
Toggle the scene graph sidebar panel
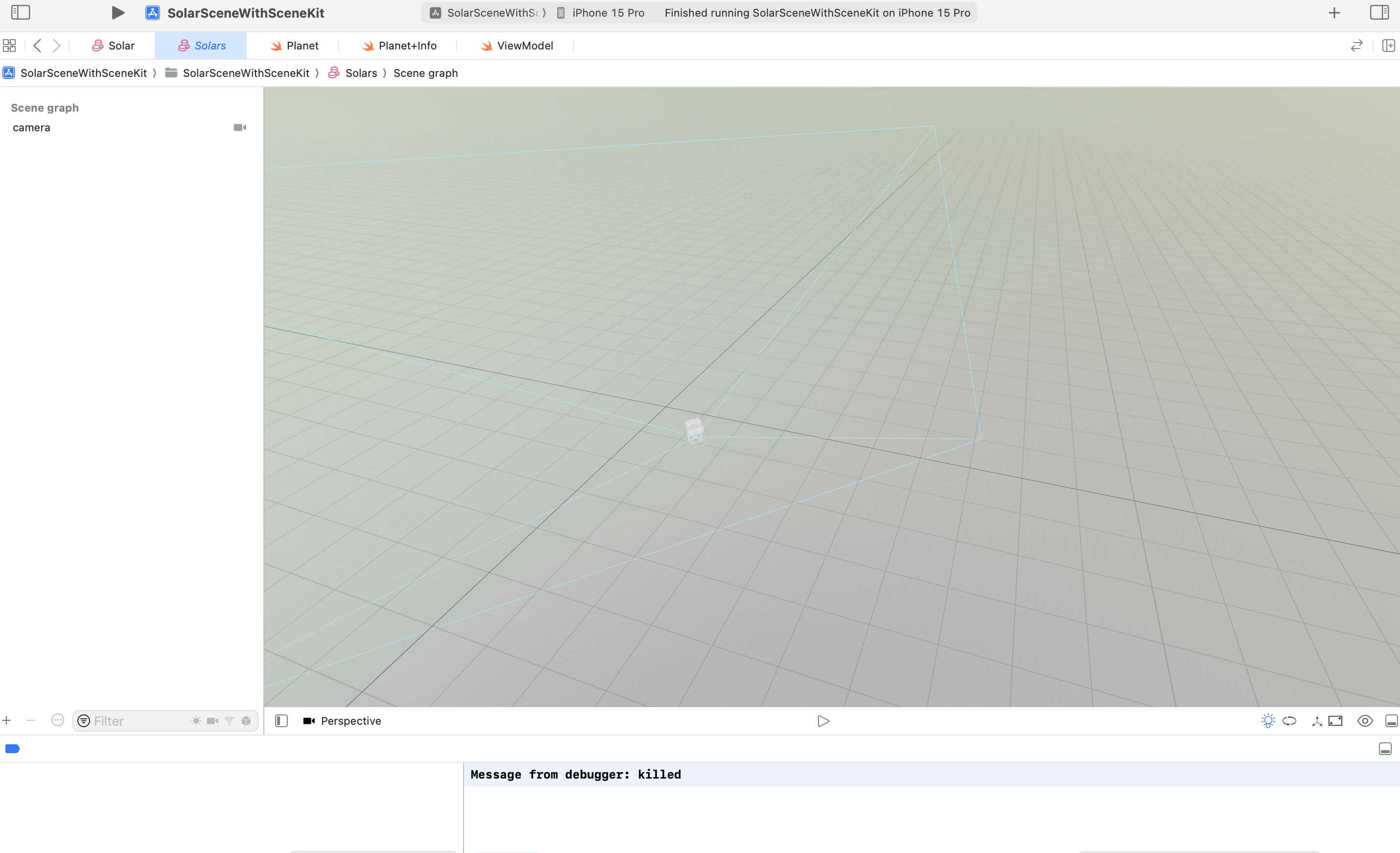coord(281,721)
